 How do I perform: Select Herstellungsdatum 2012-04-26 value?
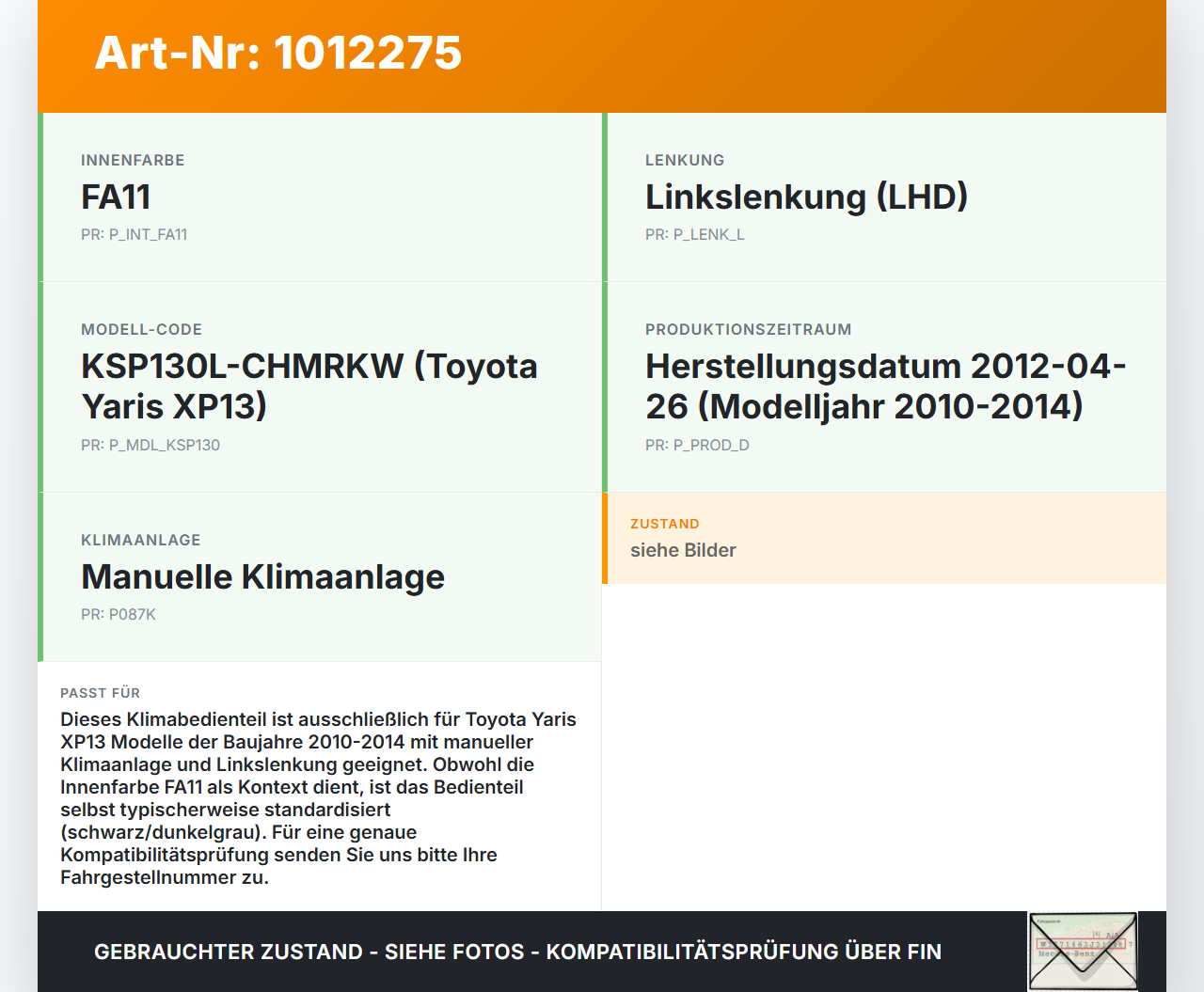point(885,386)
